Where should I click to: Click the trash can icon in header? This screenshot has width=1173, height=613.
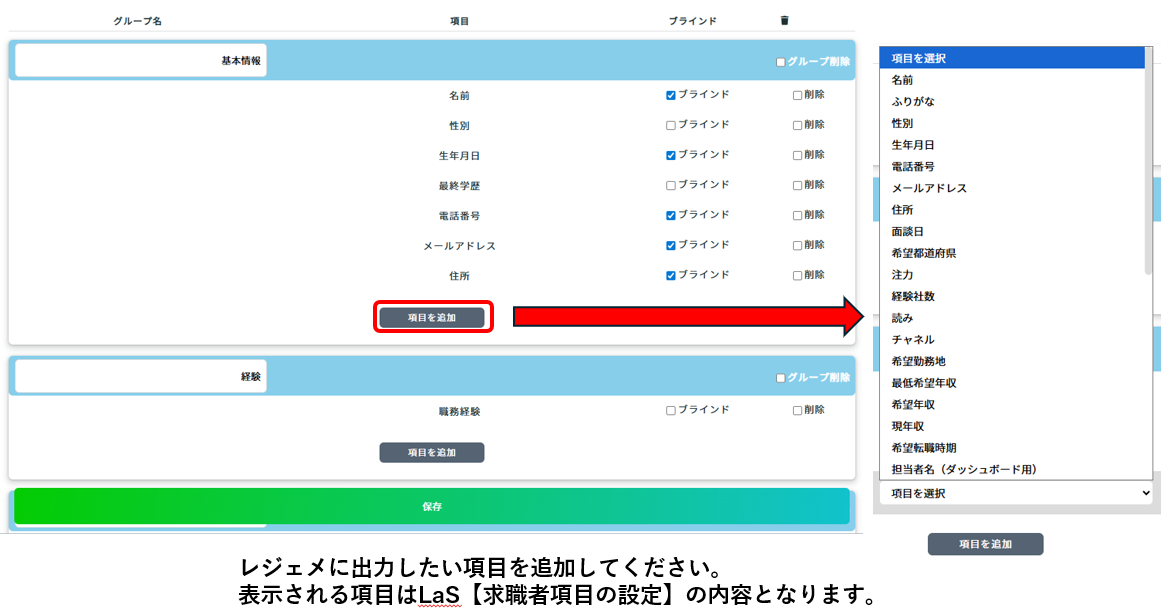coord(784,20)
